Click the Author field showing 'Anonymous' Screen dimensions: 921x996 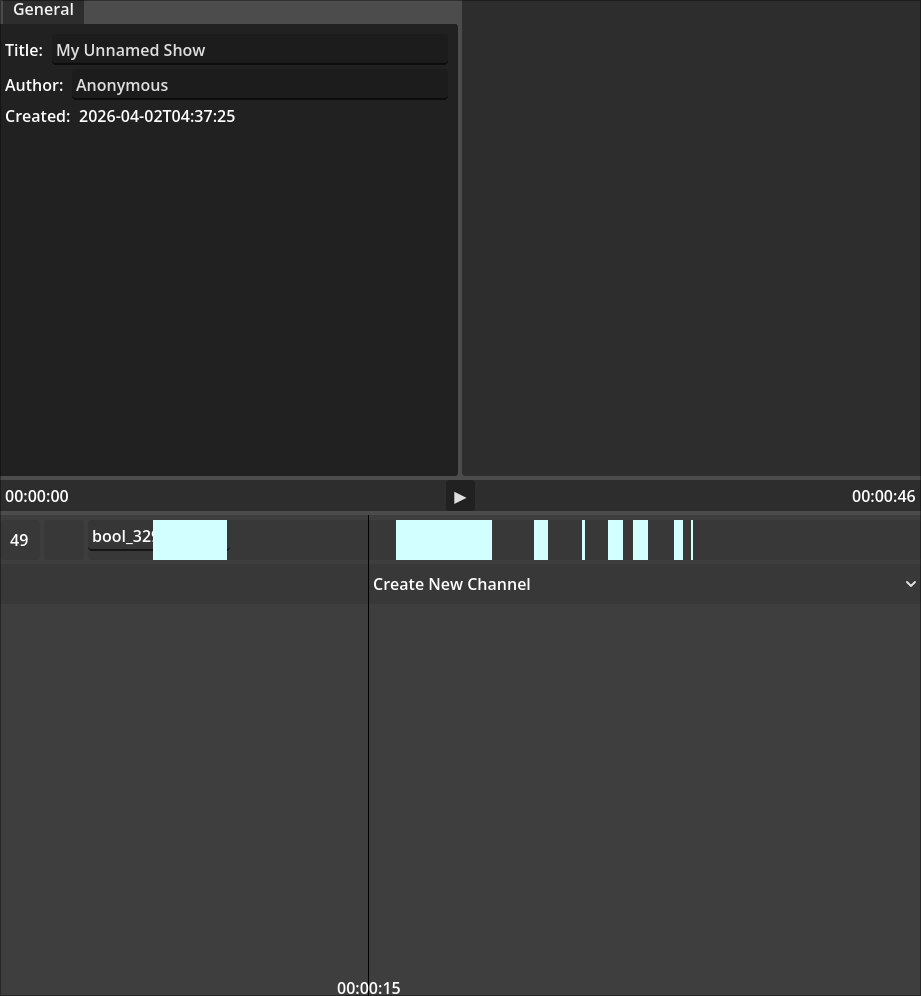point(260,85)
